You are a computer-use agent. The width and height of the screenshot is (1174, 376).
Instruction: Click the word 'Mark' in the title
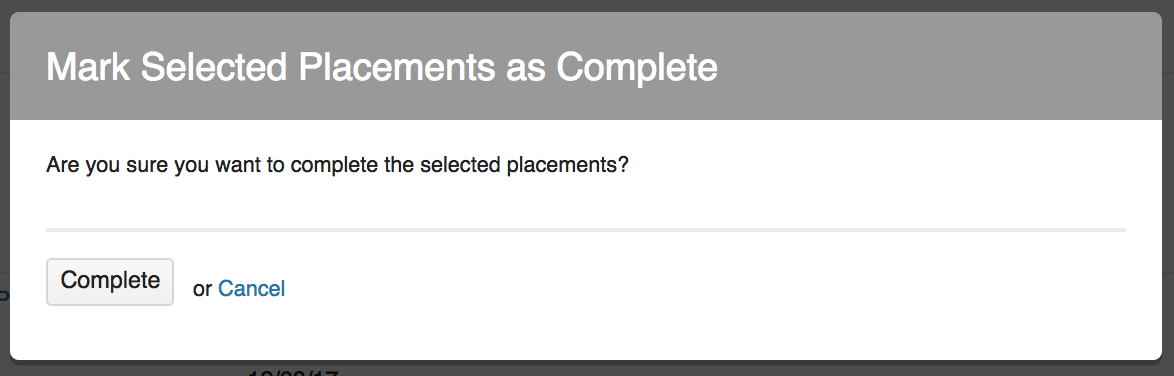coord(88,67)
